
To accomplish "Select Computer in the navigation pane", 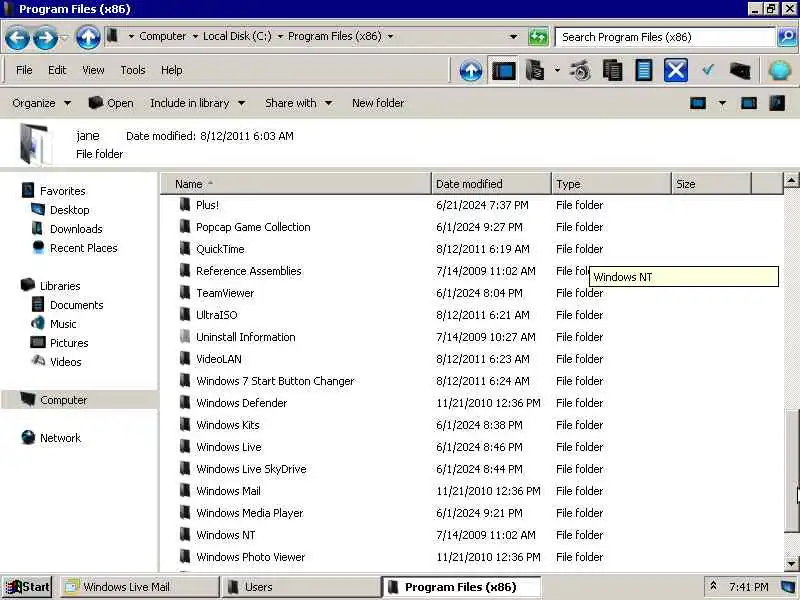I will click(63, 400).
